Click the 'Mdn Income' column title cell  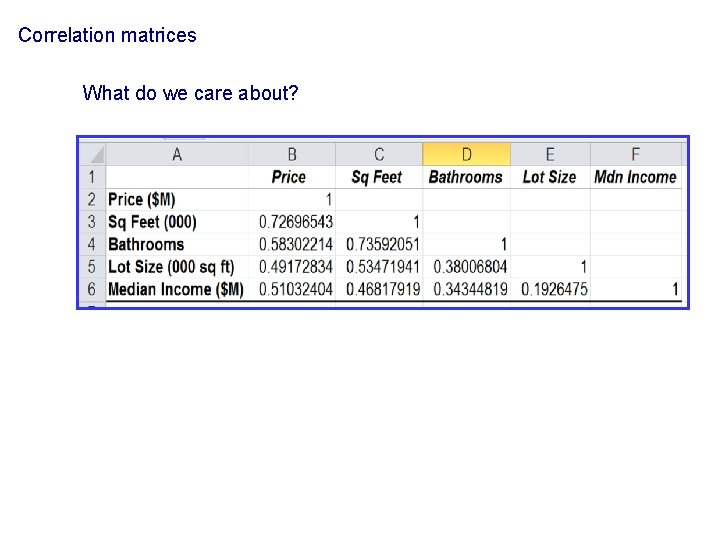[x=636, y=177]
